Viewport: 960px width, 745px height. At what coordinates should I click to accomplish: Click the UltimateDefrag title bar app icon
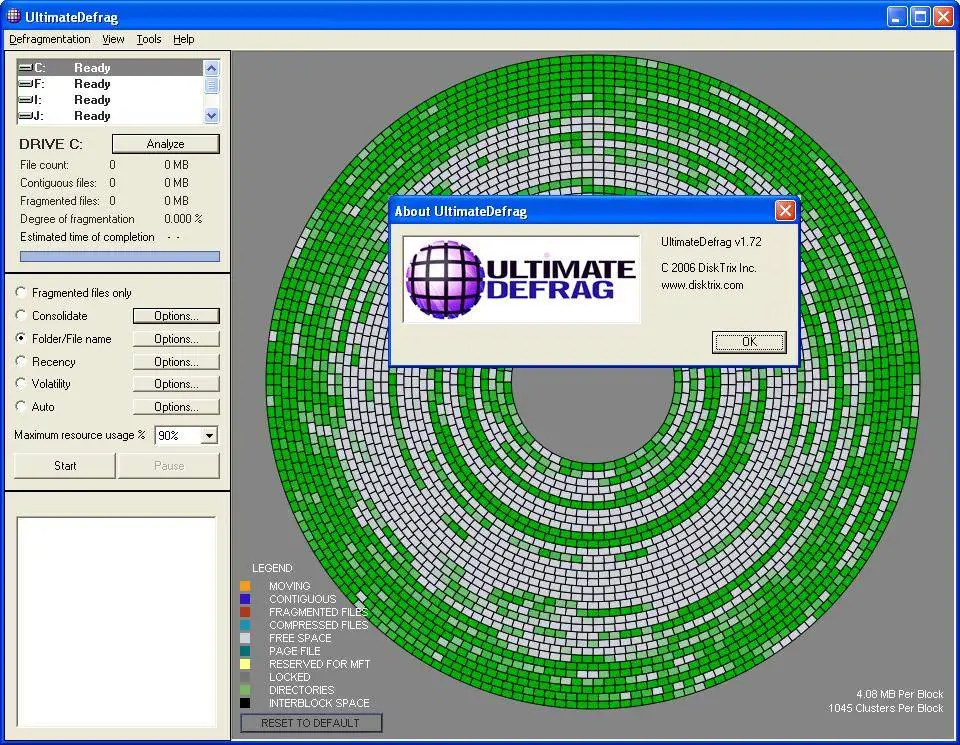click(13, 16)
